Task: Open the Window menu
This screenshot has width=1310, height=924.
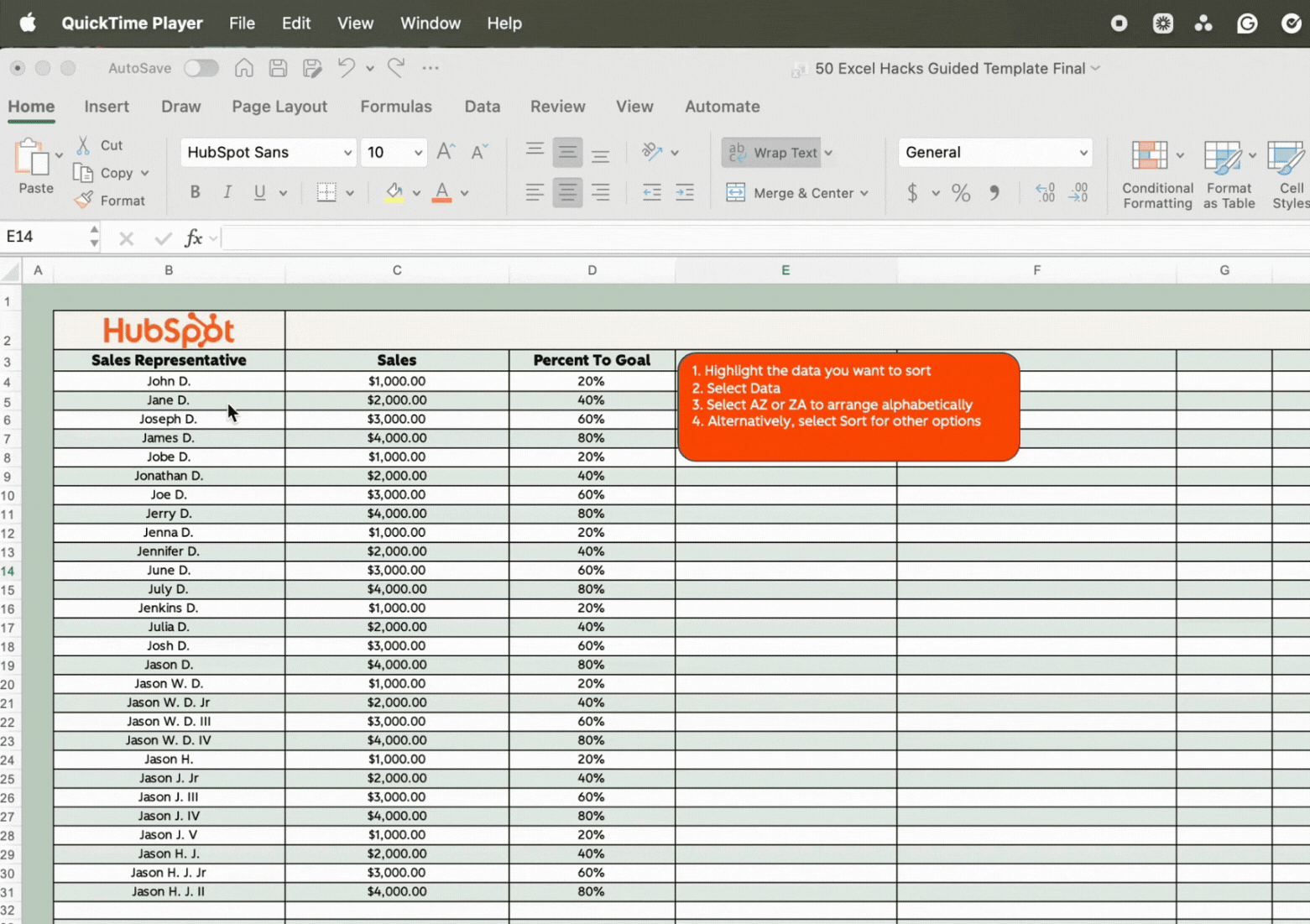Action: point(430,23)
